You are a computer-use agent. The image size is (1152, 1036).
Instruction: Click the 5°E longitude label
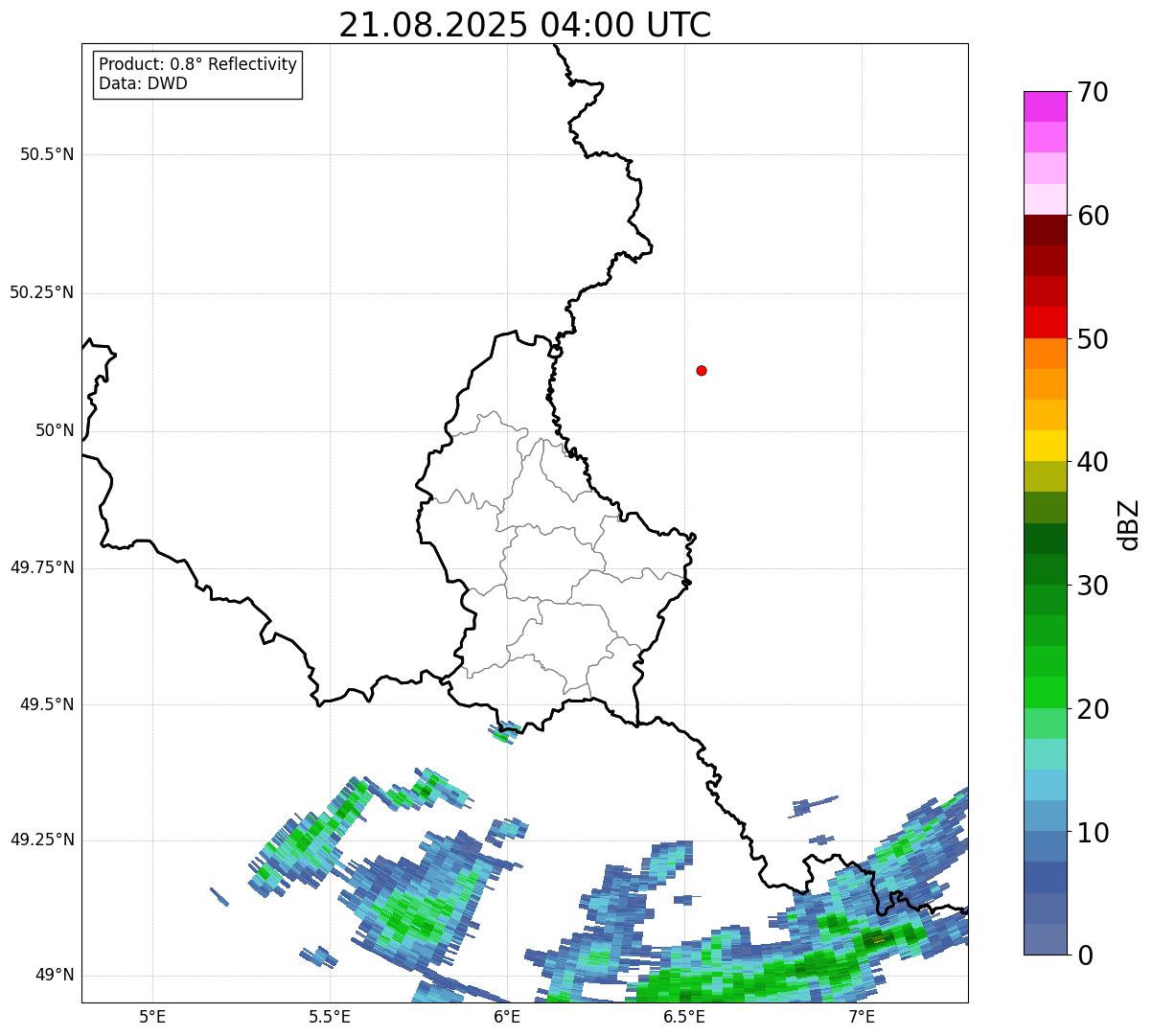(x=152, y=1016)
